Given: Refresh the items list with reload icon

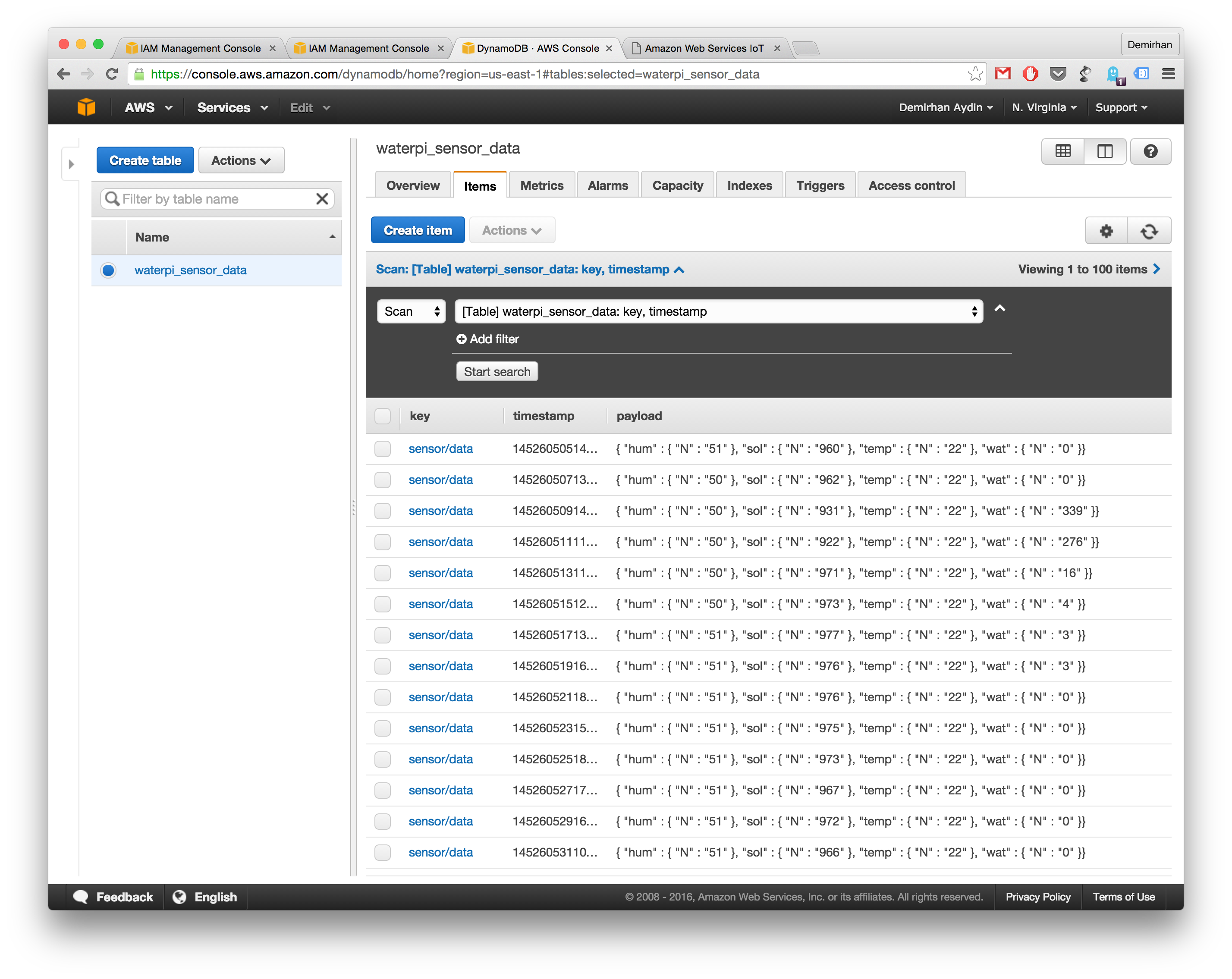Looking at the screenshot, I should 1149,231.
